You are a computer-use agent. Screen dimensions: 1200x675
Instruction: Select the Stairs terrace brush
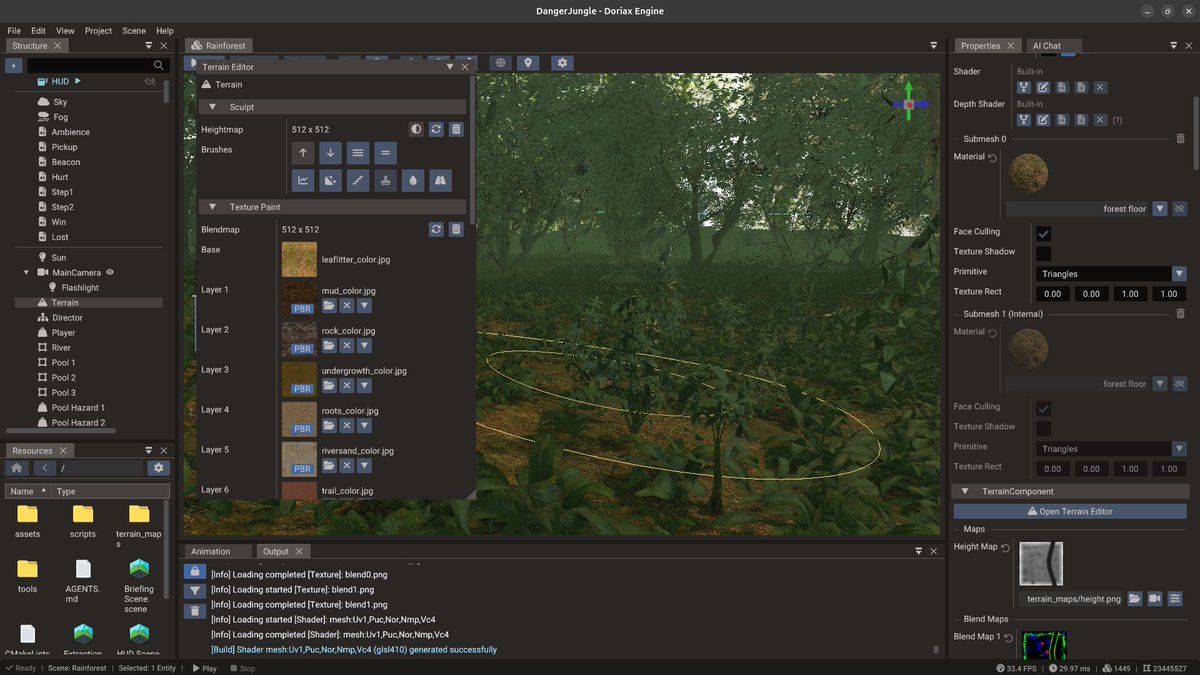358,181
